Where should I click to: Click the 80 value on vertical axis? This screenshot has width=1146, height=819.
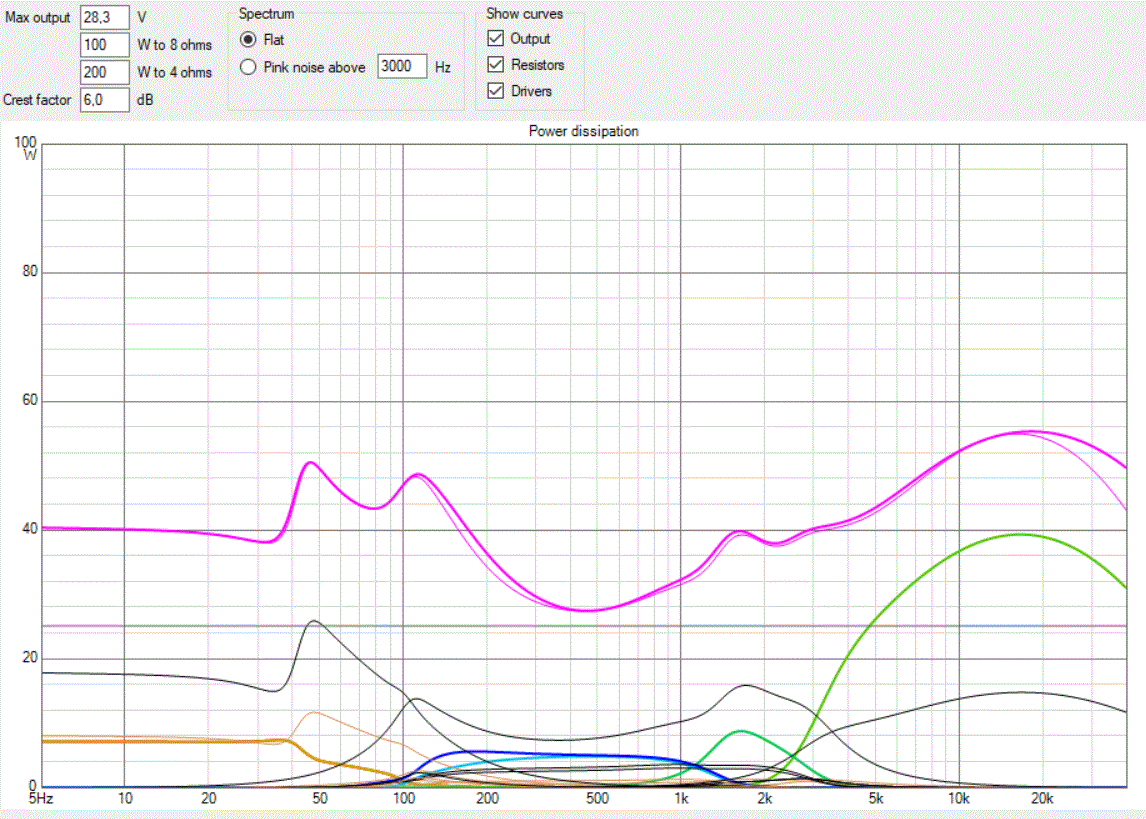29,271
